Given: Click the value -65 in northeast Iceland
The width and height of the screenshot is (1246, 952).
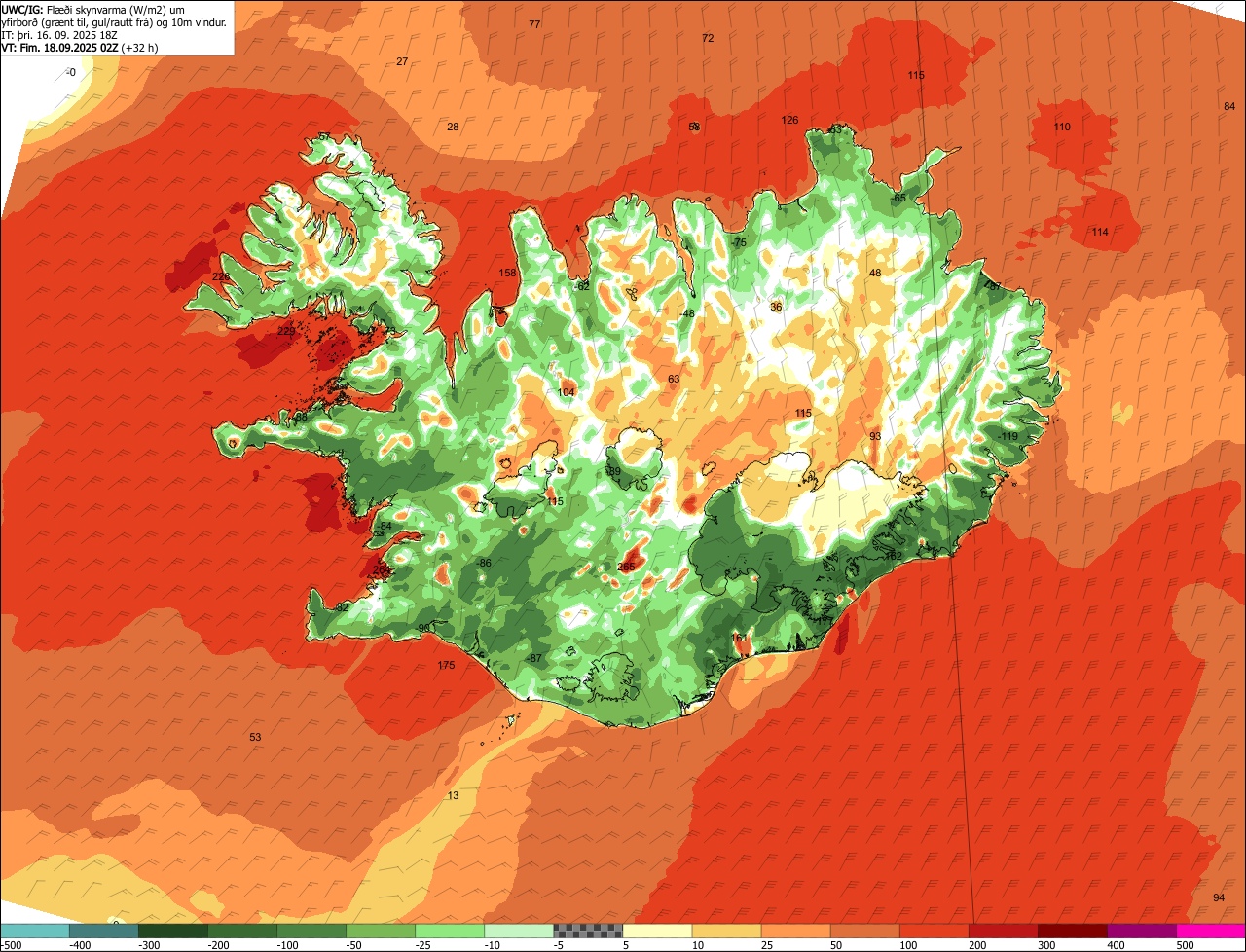Looking at the screenshot, I should tap(898, 198).
